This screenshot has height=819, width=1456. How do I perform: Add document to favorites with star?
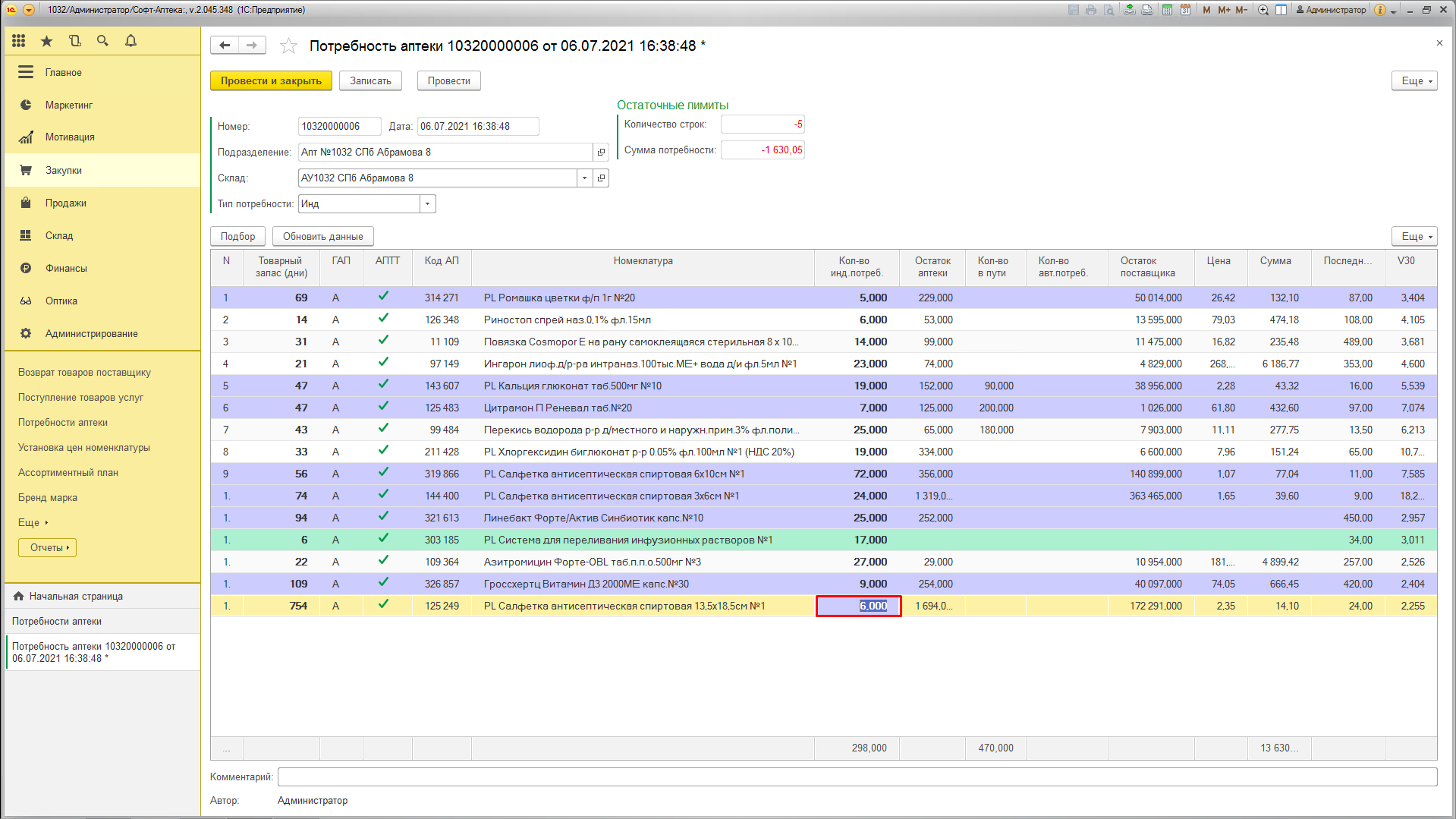(x=288, y=46)
